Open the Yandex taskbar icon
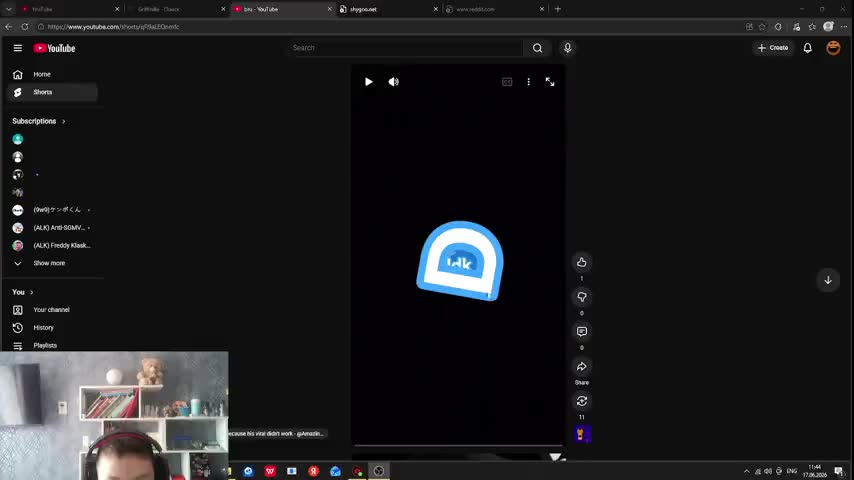 (314, 471)
